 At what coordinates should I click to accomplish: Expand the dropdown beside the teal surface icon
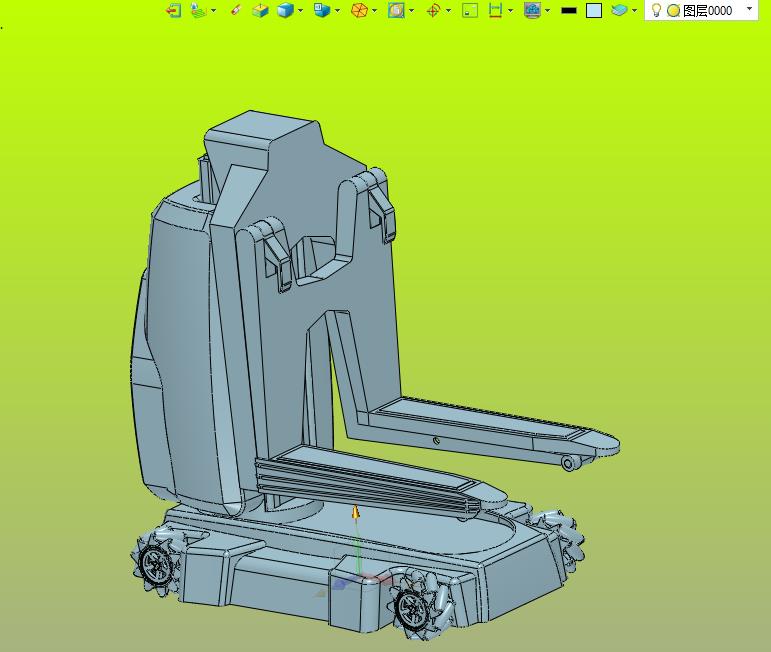[x=634, y=10]
